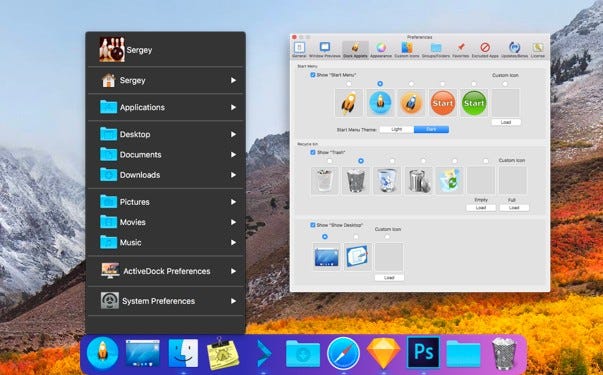Uncheck the Show "Start Menu" checkbox

(x=313, y=75)
